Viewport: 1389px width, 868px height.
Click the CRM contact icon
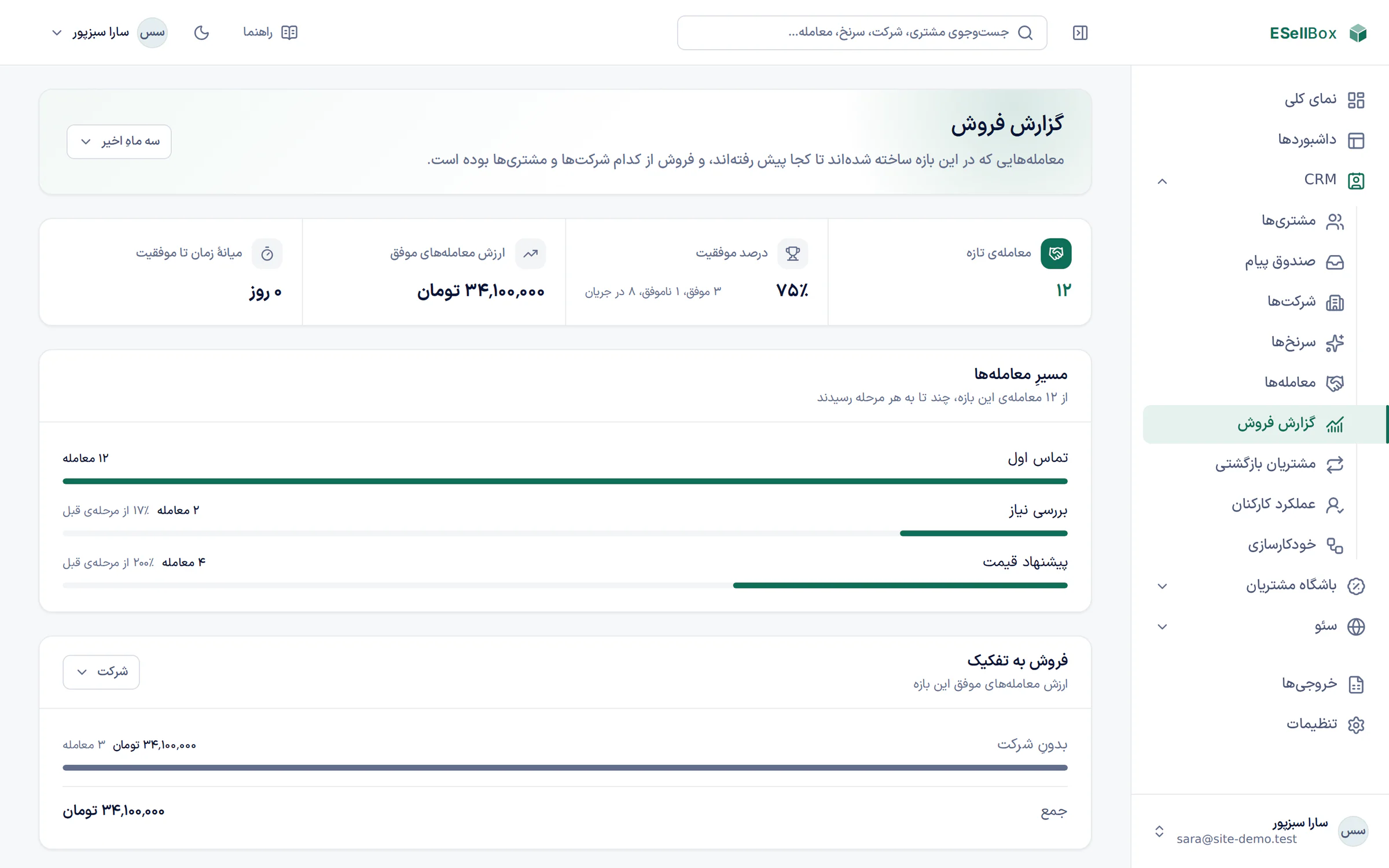tap(1356, 181)
